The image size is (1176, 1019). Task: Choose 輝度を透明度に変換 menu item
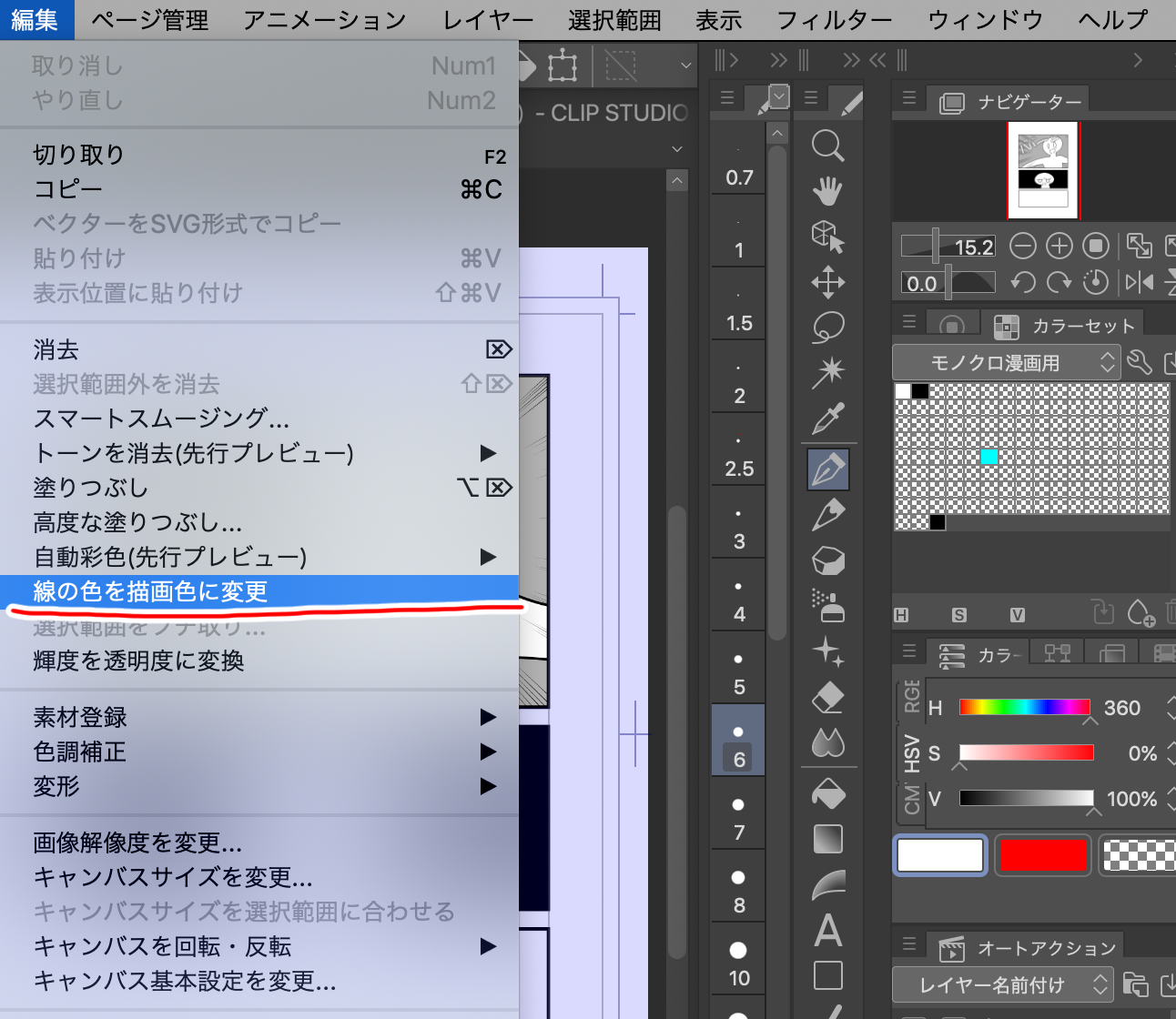[x=259, y=661]
